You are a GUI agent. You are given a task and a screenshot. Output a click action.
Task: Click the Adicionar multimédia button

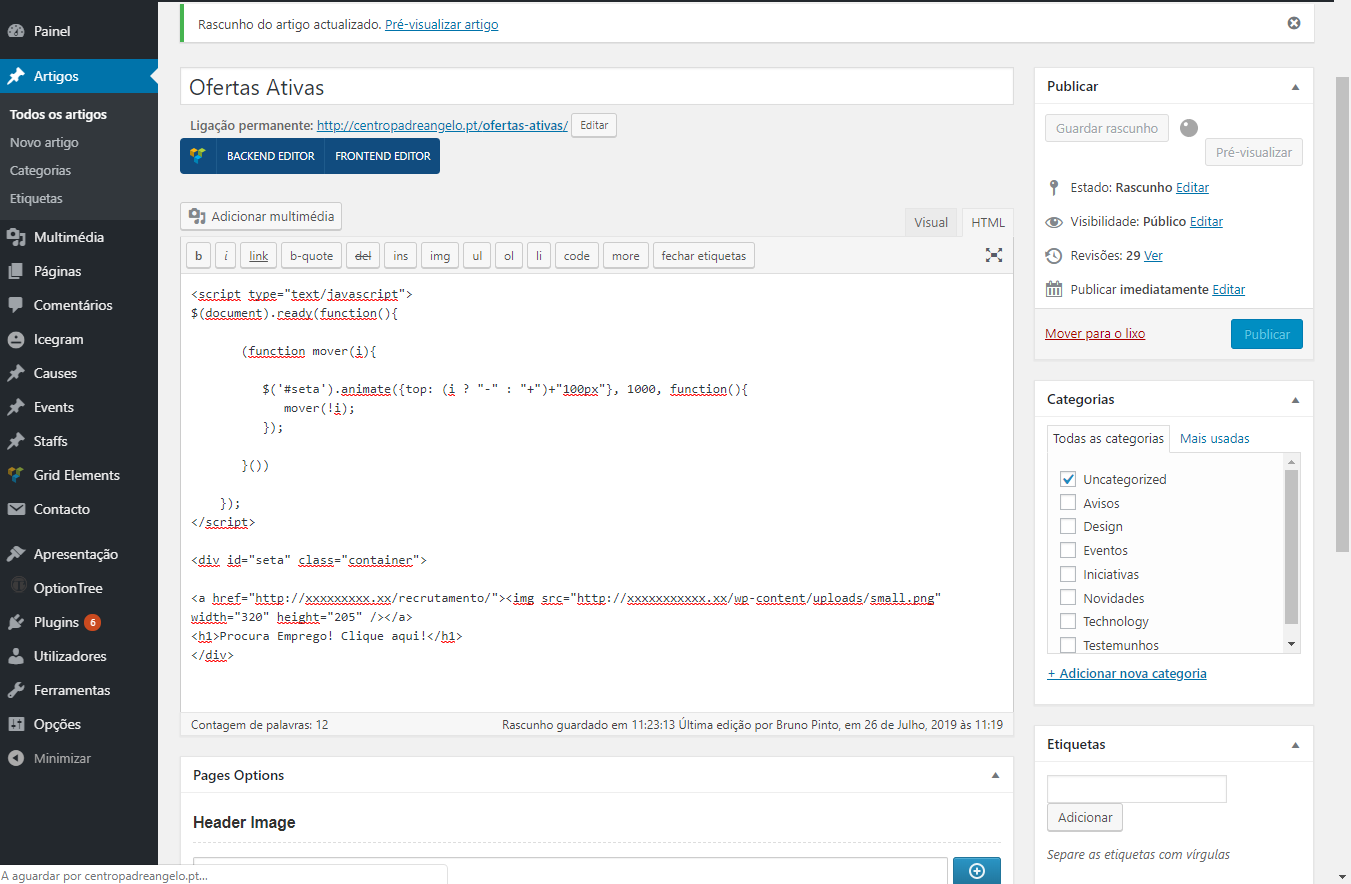(262, 216)
